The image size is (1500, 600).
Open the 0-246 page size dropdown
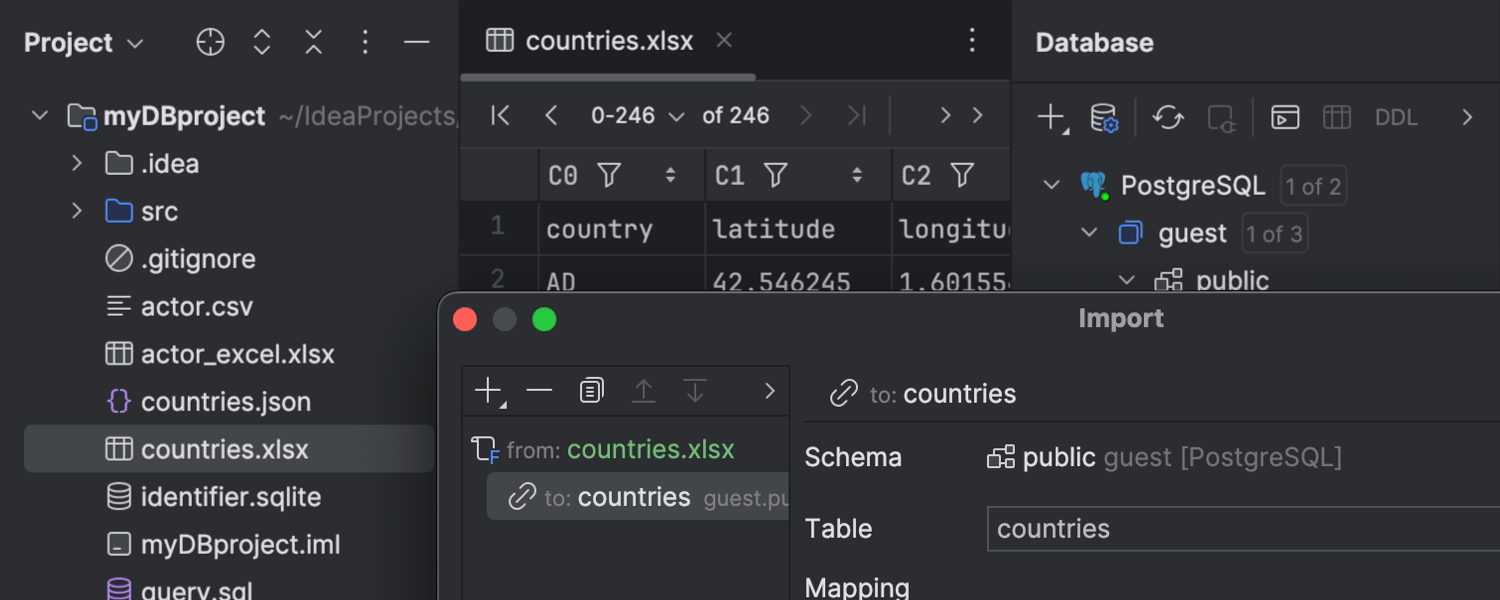pos(637,116)
